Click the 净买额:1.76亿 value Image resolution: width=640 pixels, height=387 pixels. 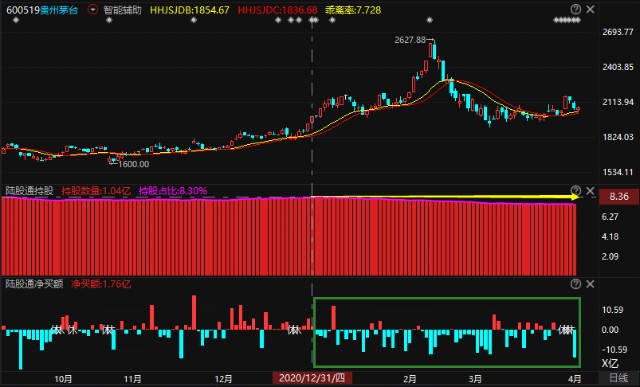[101, 284]
